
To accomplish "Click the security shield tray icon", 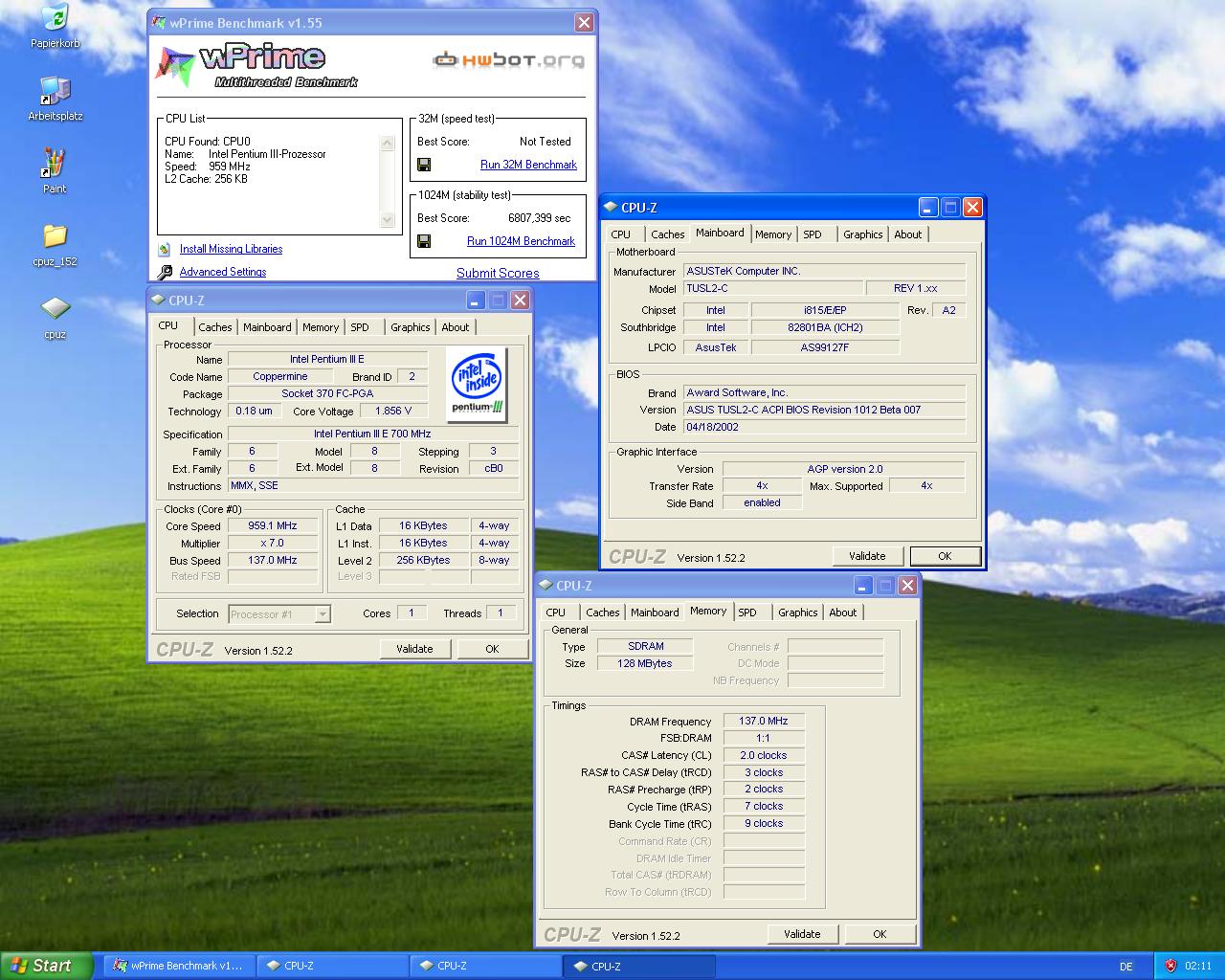I will point(1169,966).
